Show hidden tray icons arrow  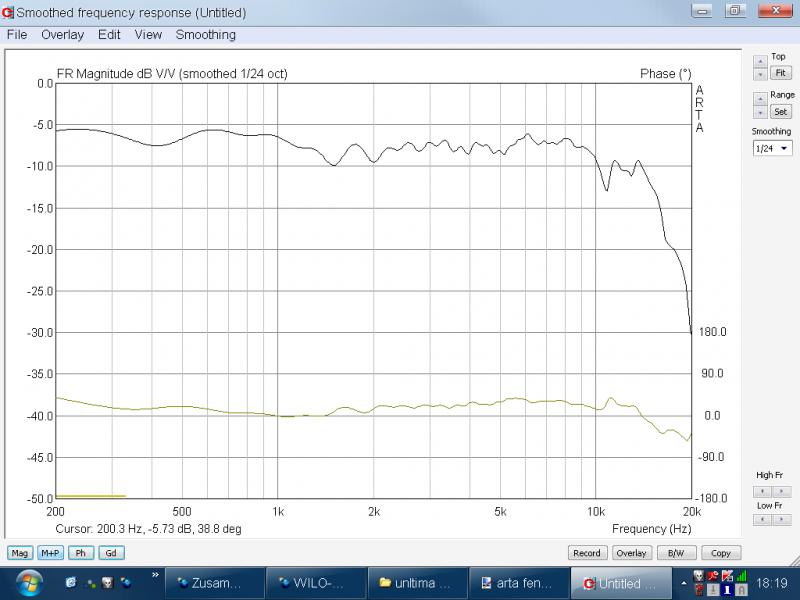[x=684, y=583]
